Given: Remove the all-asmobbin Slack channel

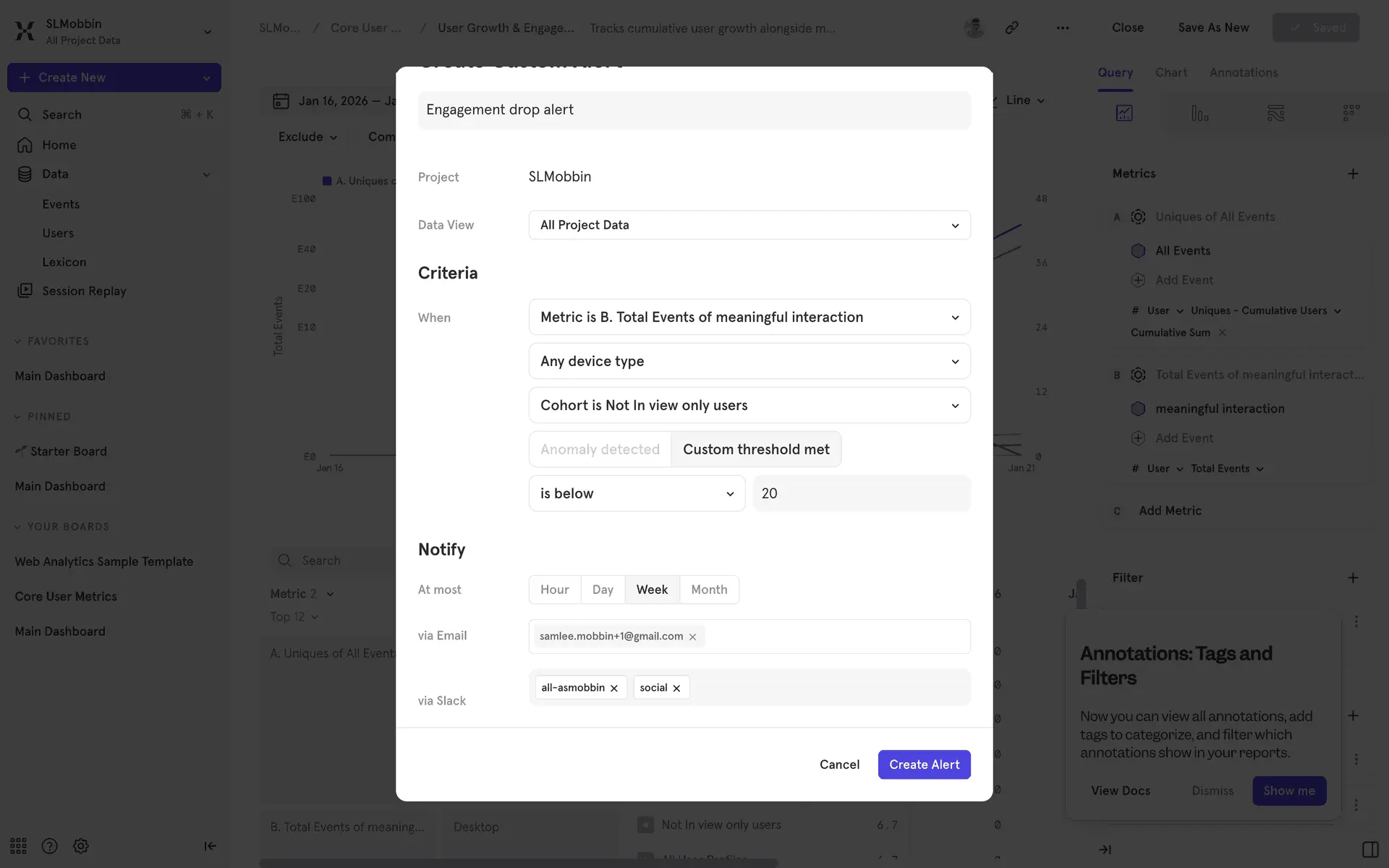Looking at the screenshot, I should click(613, 689).
